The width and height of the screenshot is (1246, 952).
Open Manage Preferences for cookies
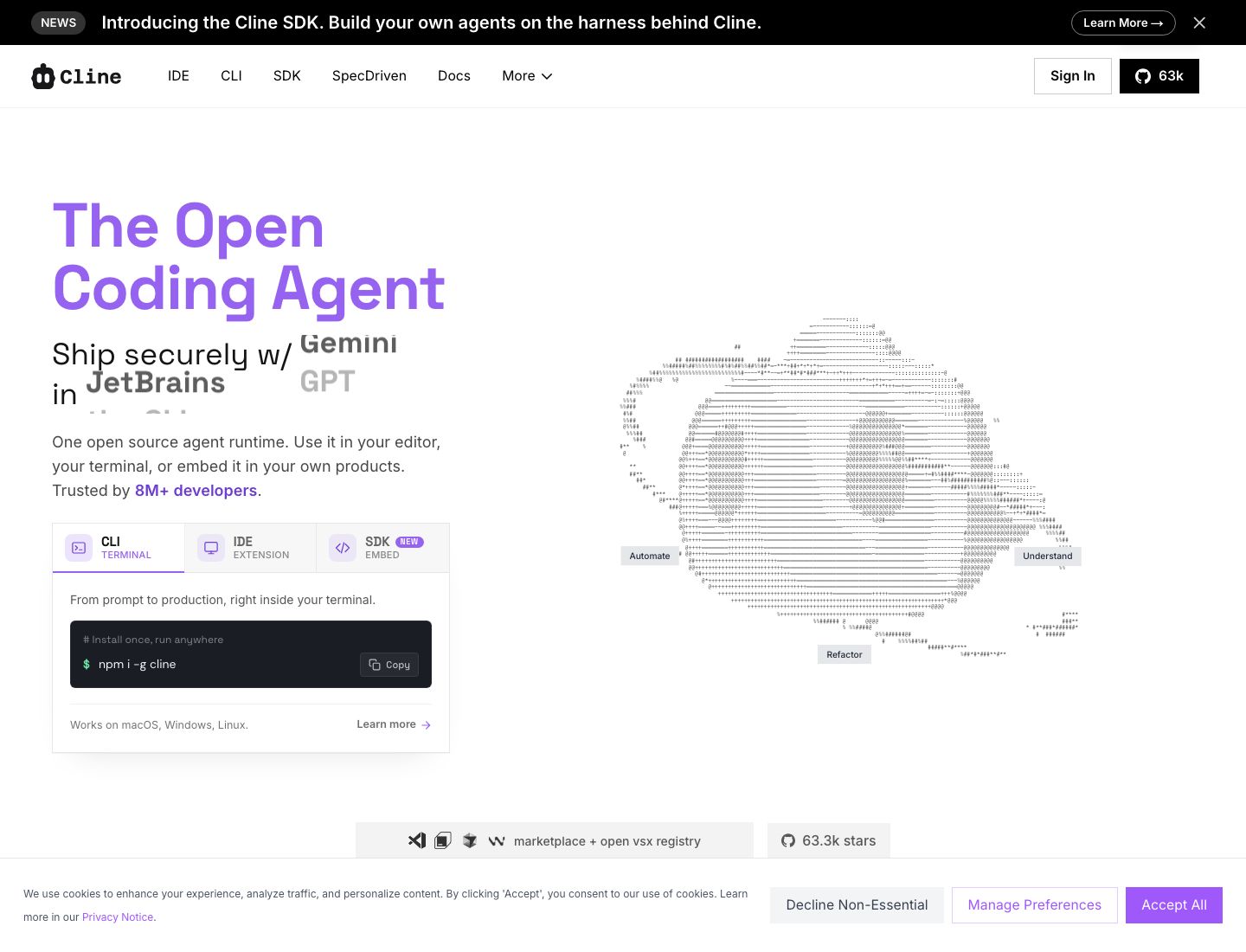point(1035,905)
